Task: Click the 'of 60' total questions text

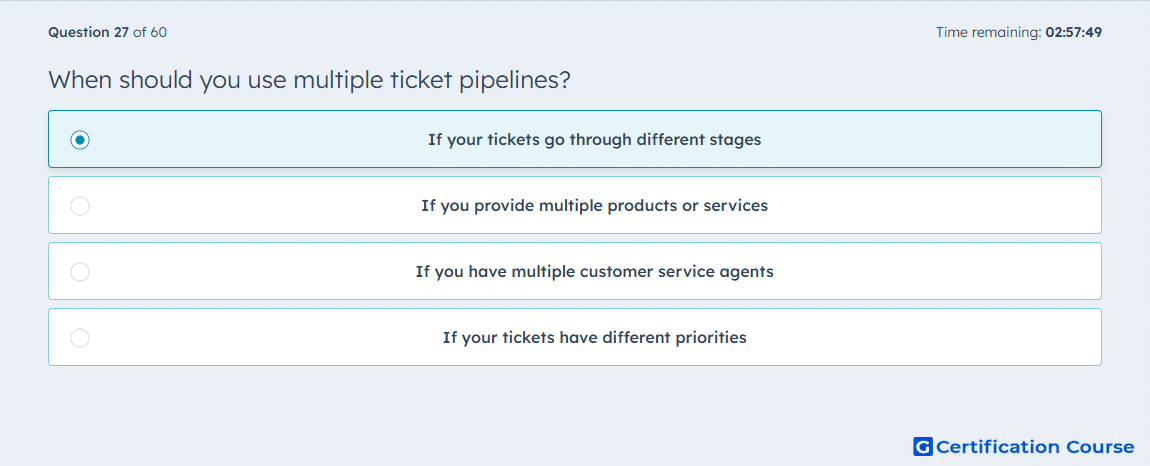Action: click(x=150, y=32)
